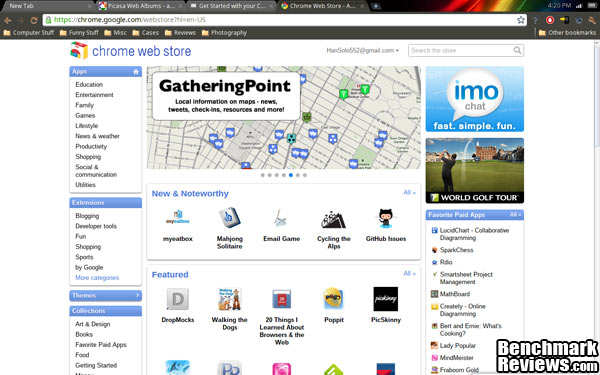Open the Reviews bookmark folder
600x375 pixels.
point(180,33)
